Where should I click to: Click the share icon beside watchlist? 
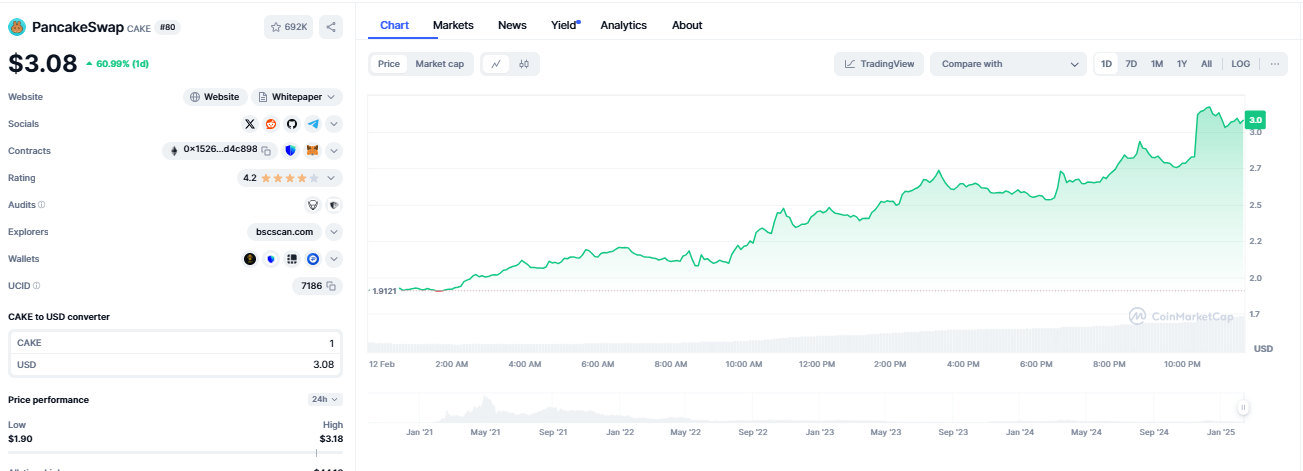click(x=331, y=28)
